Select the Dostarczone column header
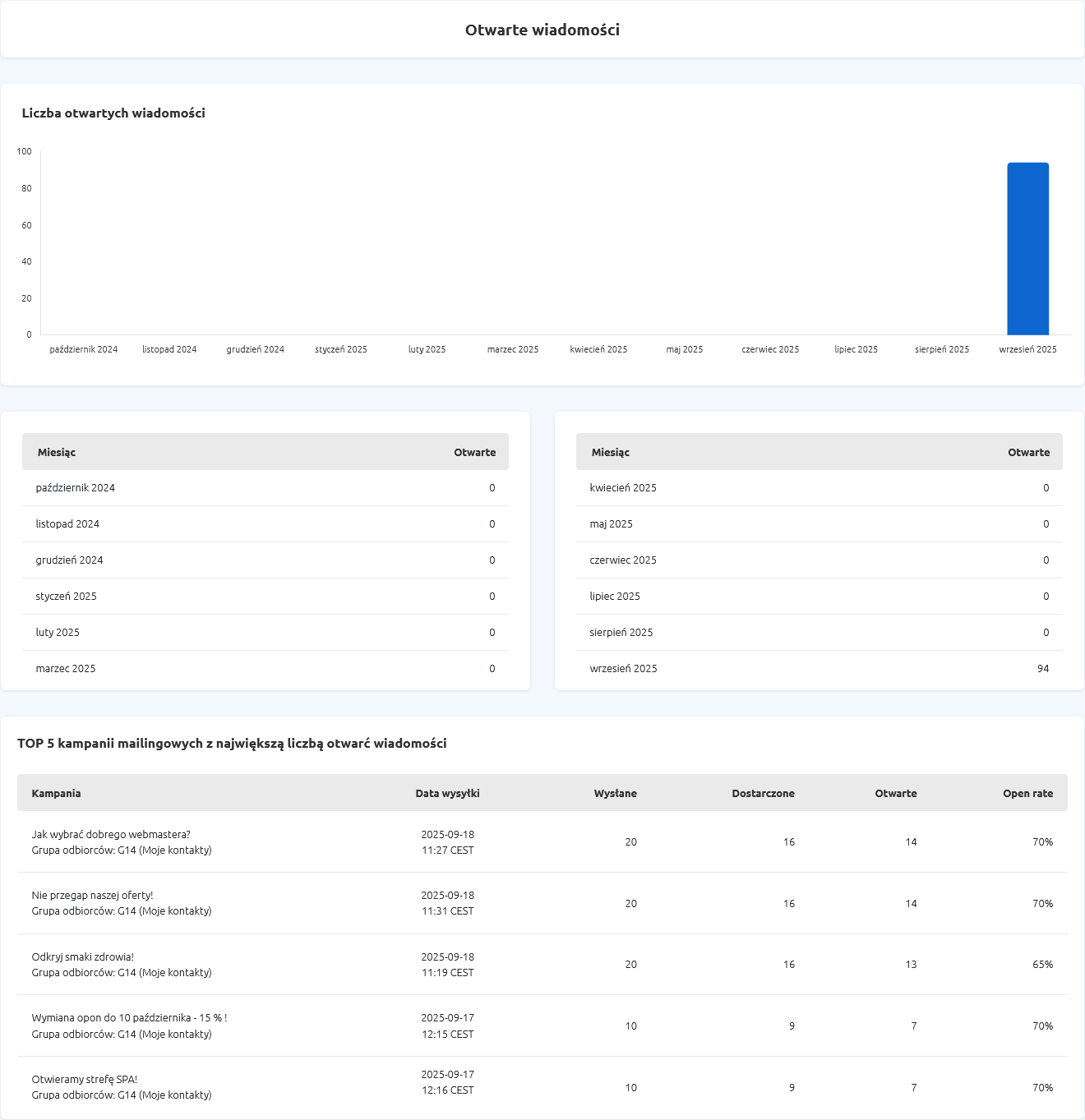 tap(763, 793)
